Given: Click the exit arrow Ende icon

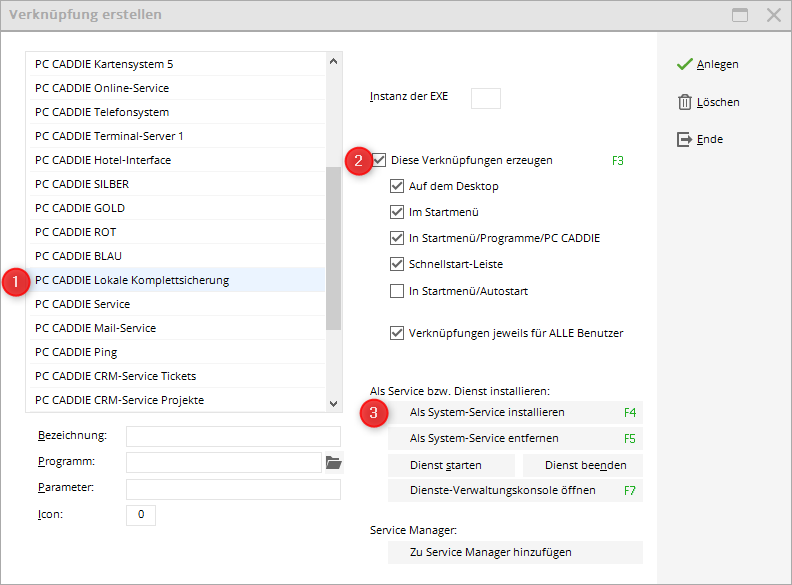Looking at the screenshot, I should [684, 139].
